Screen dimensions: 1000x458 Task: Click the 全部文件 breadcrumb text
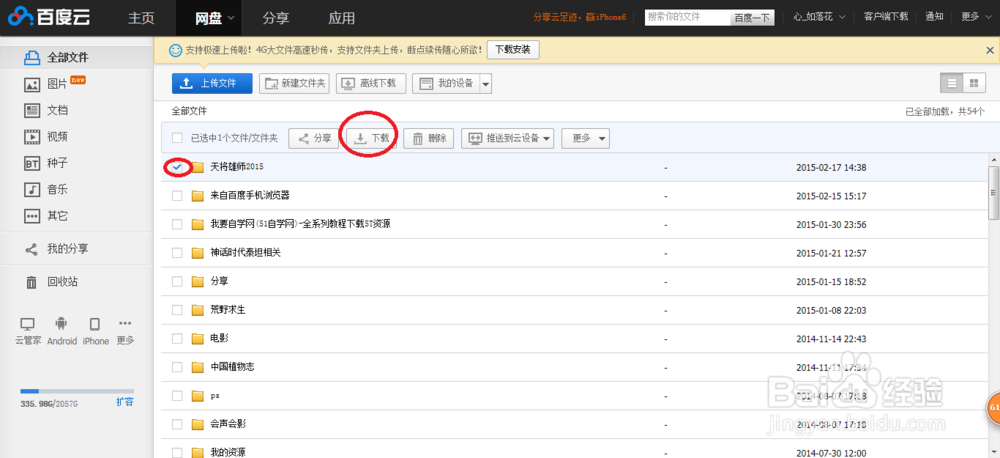189,111
